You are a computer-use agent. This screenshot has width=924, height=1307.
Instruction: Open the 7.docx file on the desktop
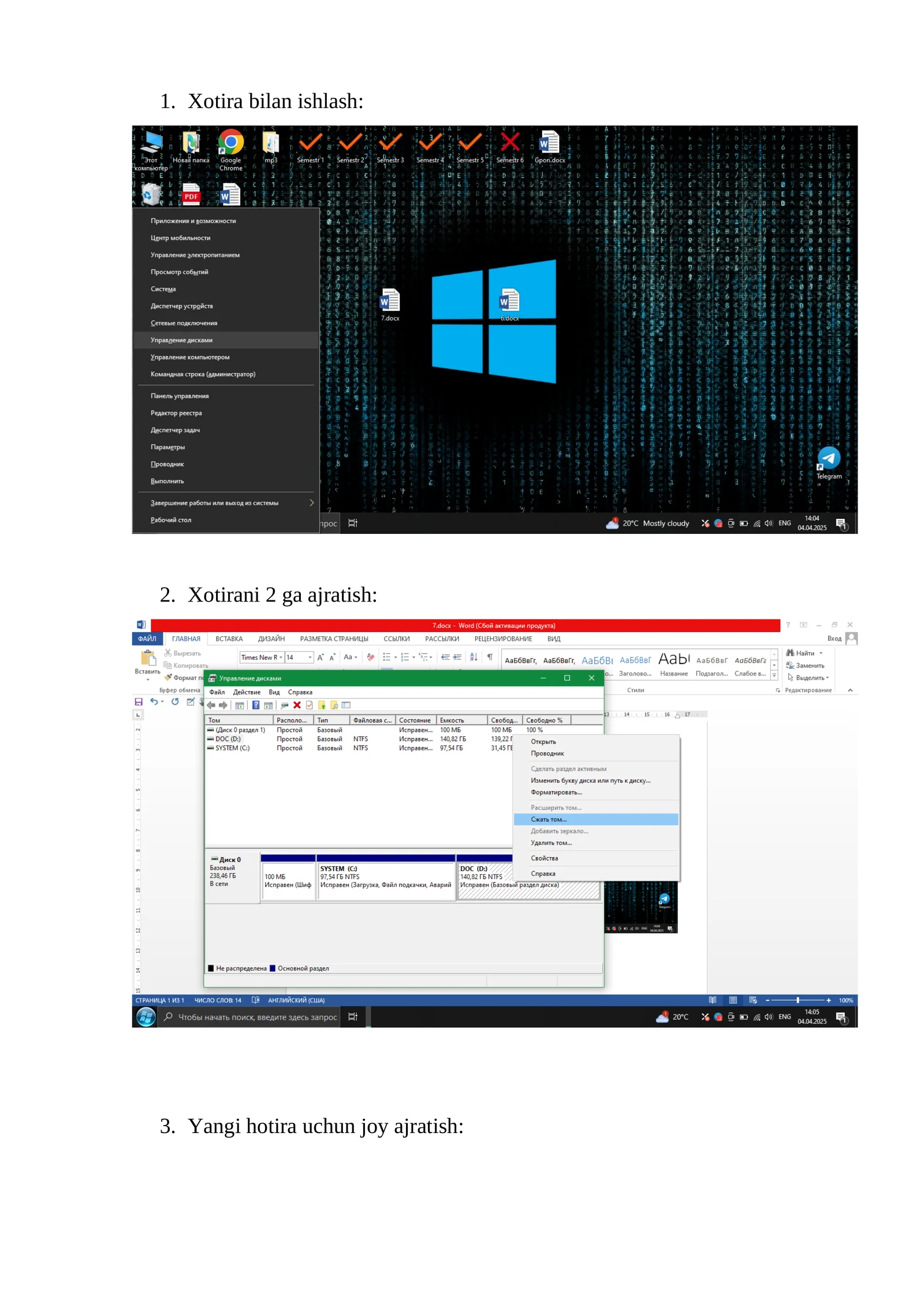pos(390,305)
